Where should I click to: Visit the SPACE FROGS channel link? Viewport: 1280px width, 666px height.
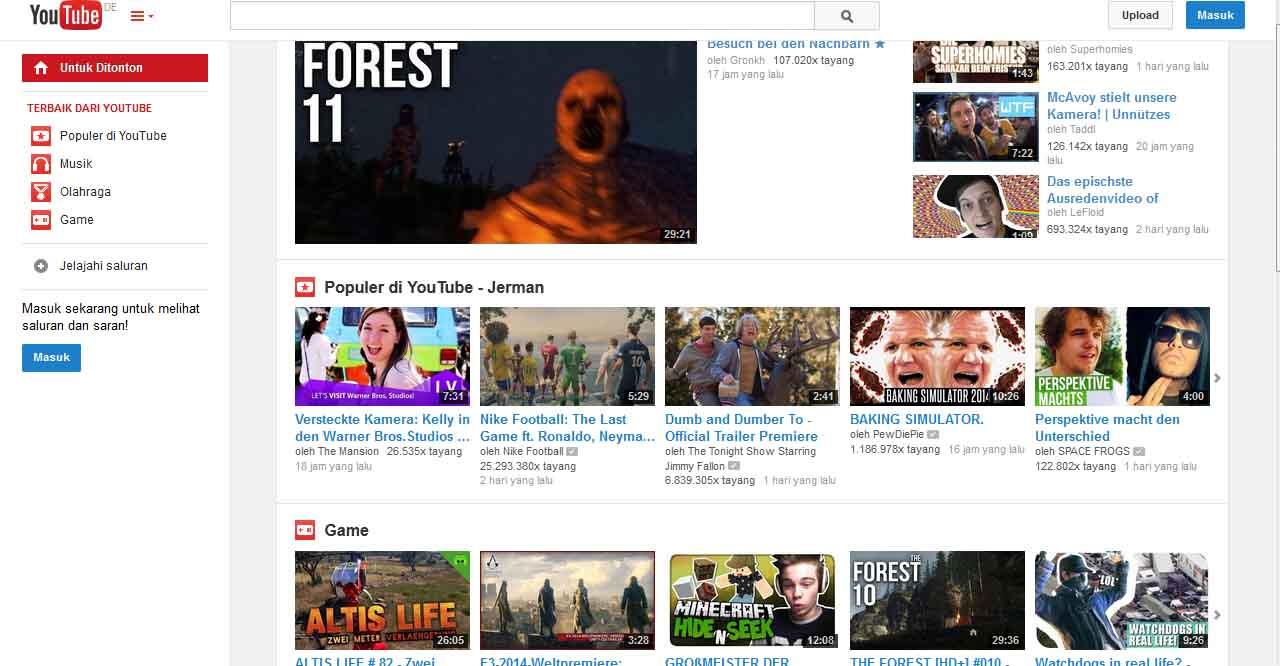(x=1094, y=452)
